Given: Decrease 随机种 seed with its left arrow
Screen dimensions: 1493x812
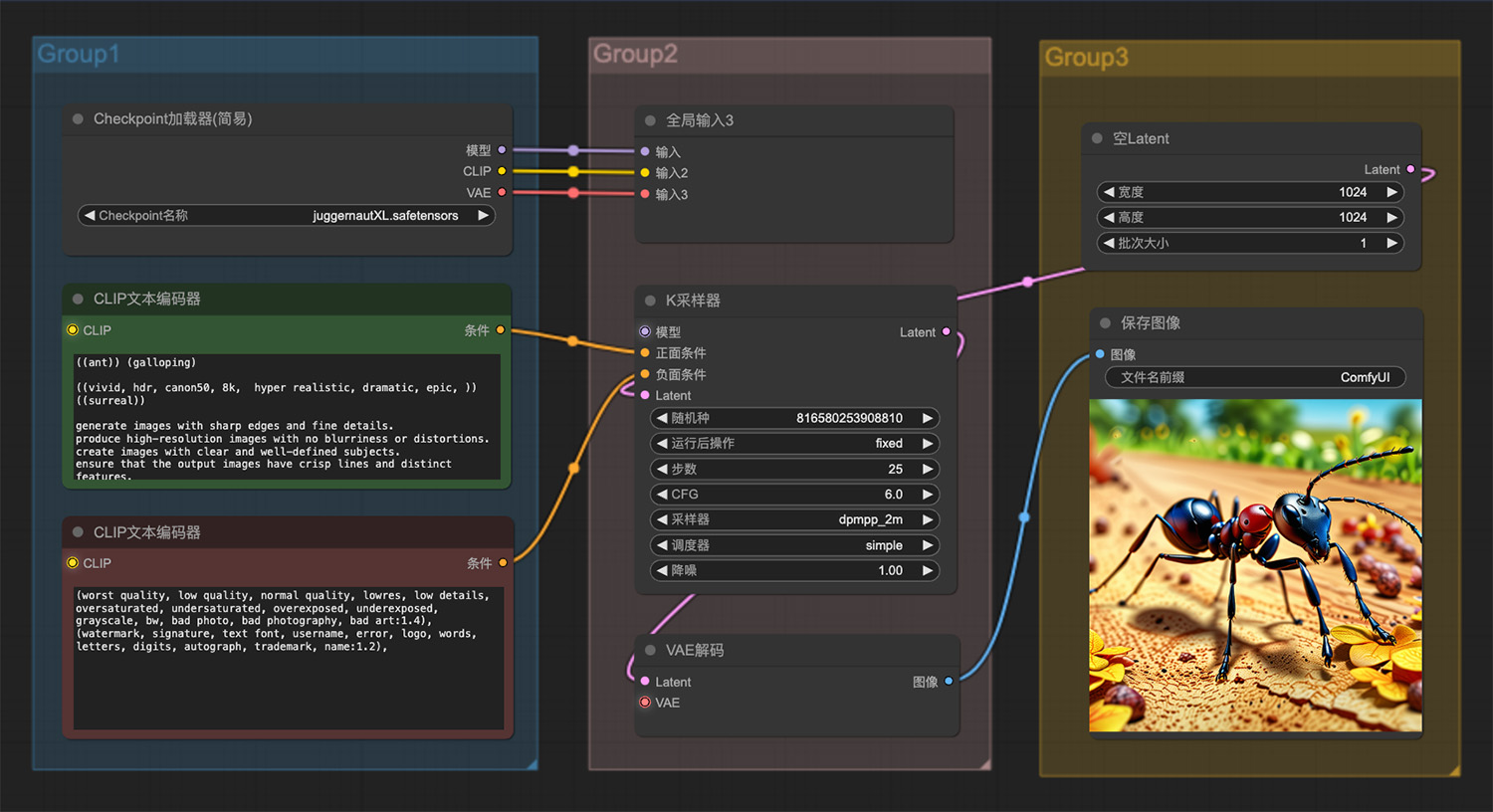Looking at the screenshot, I should point(662,418).
